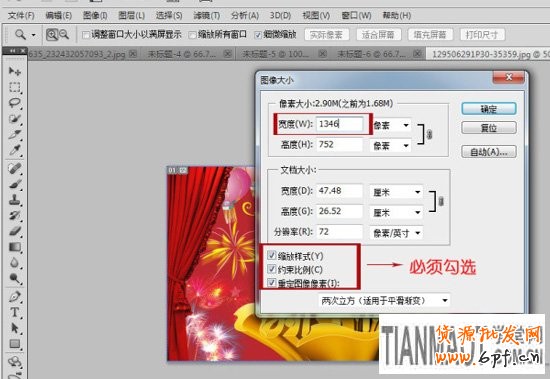Click the 高度(H) pixel input field
This screenshot has width=550, height=379.
pyautogui.click(x=340, y=144)
